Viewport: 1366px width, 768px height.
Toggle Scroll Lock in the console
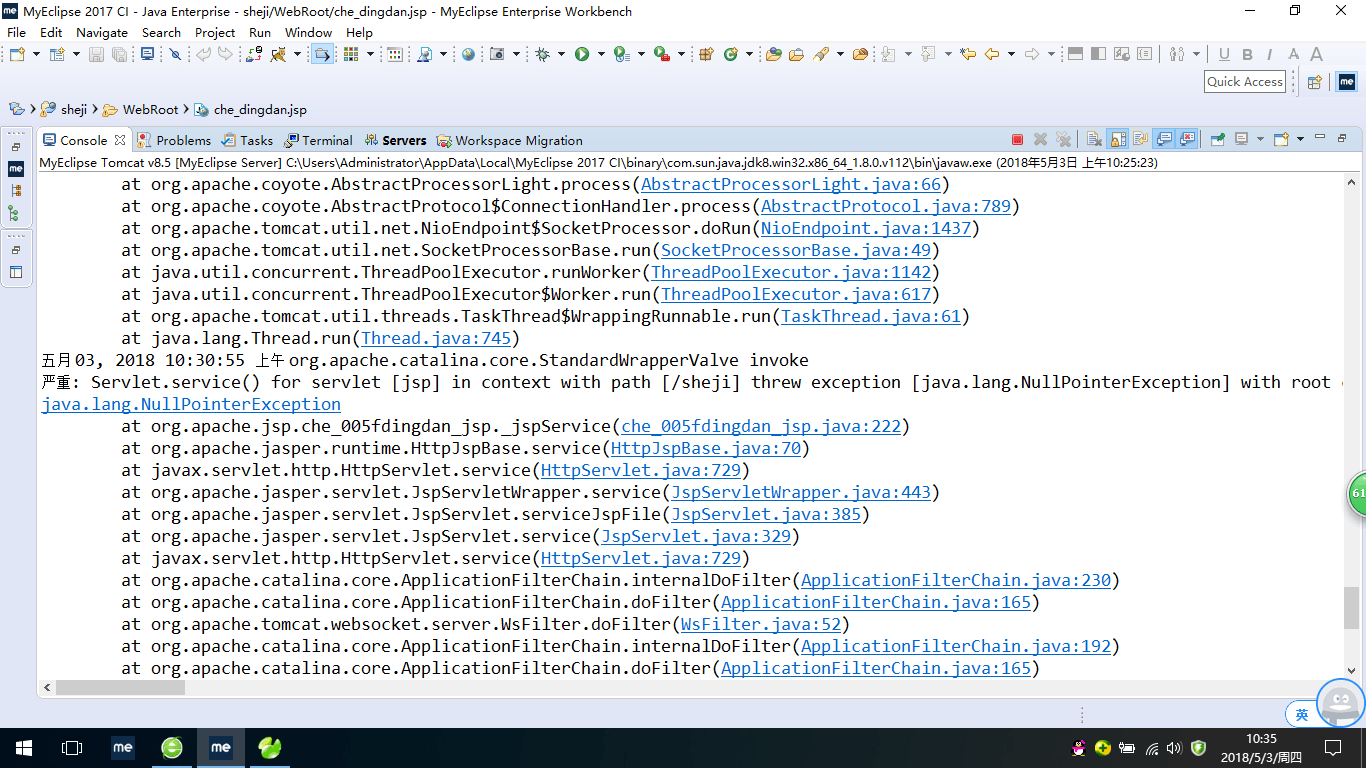click(x=1115, y=140)
